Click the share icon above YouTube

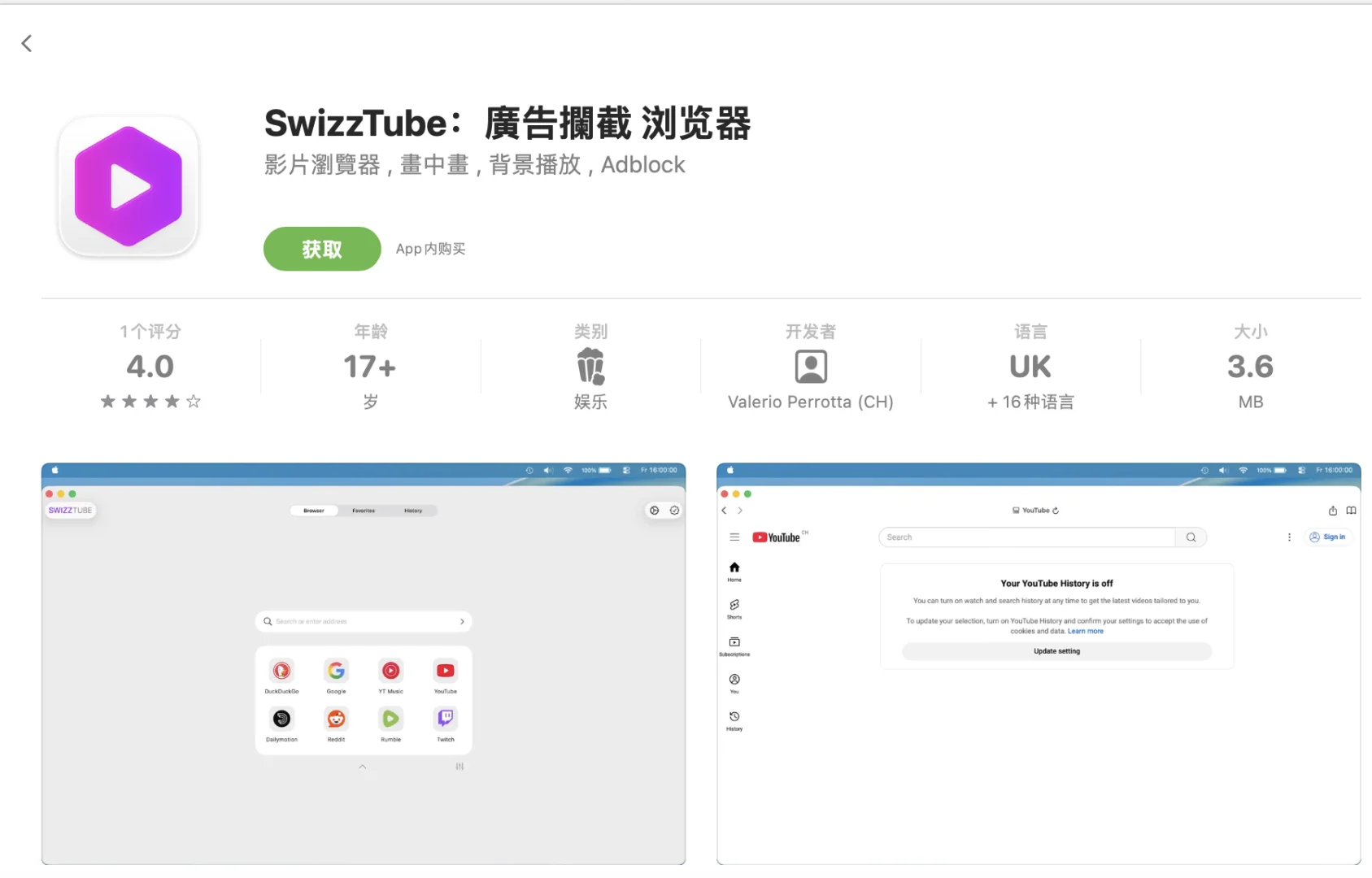(x=1332, y=511)
